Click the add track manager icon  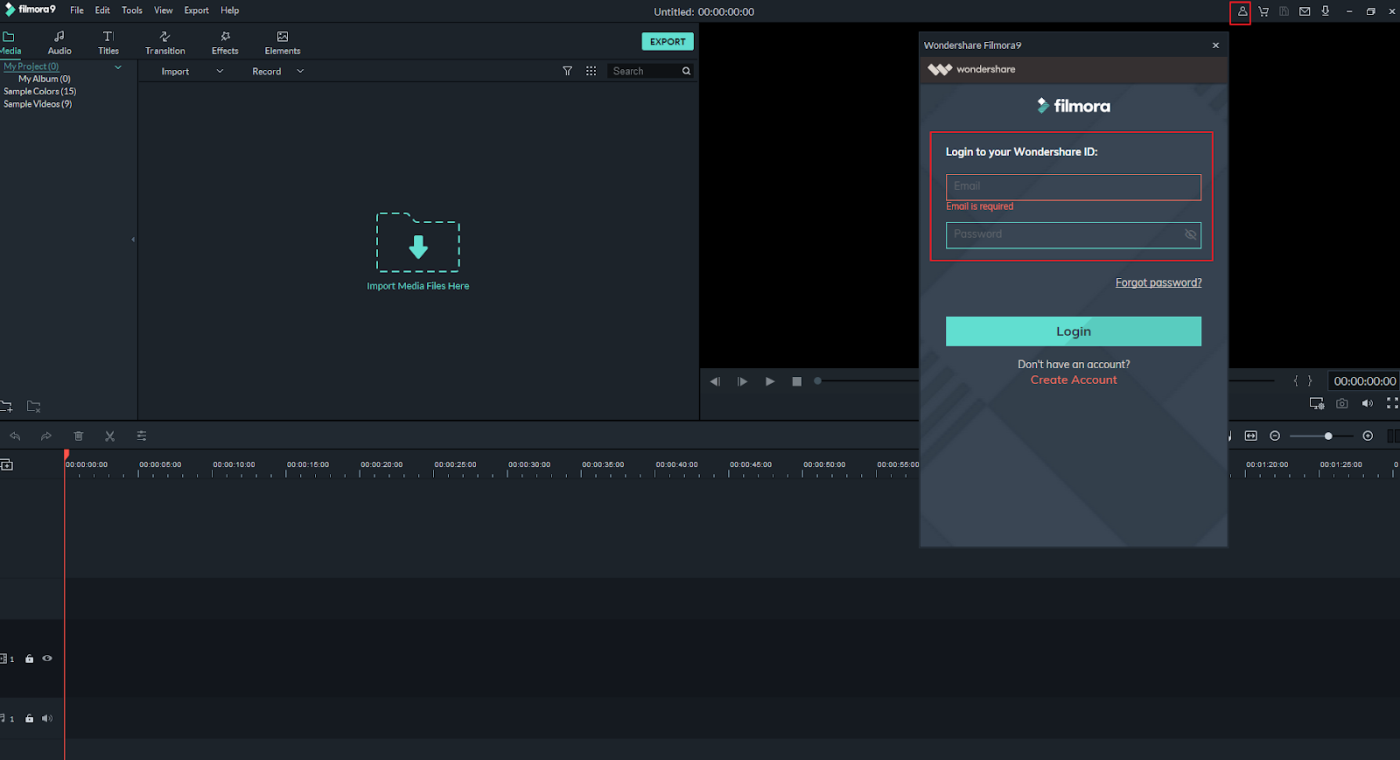(7, 465)
